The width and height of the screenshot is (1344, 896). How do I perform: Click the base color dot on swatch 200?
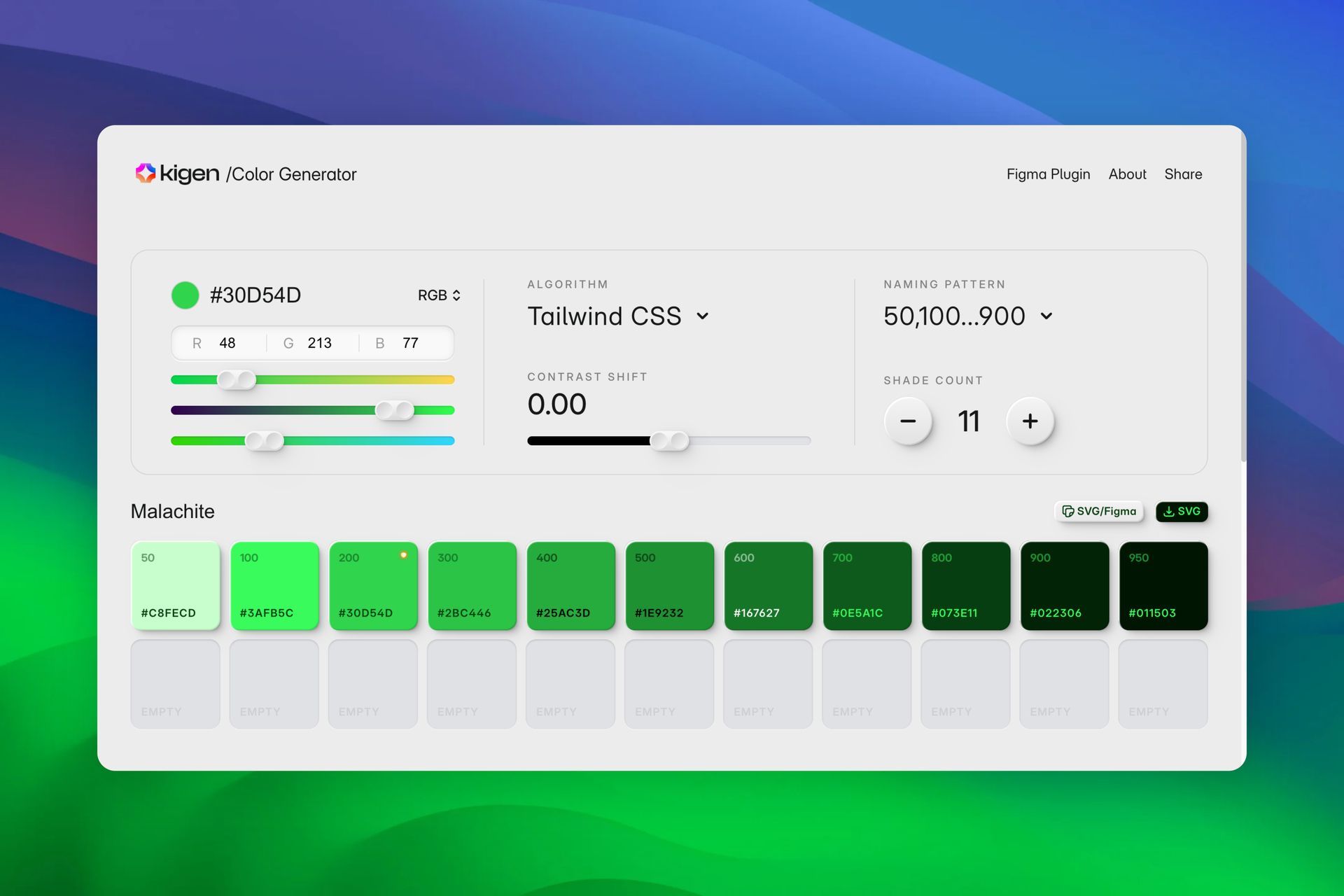(403, 555)
